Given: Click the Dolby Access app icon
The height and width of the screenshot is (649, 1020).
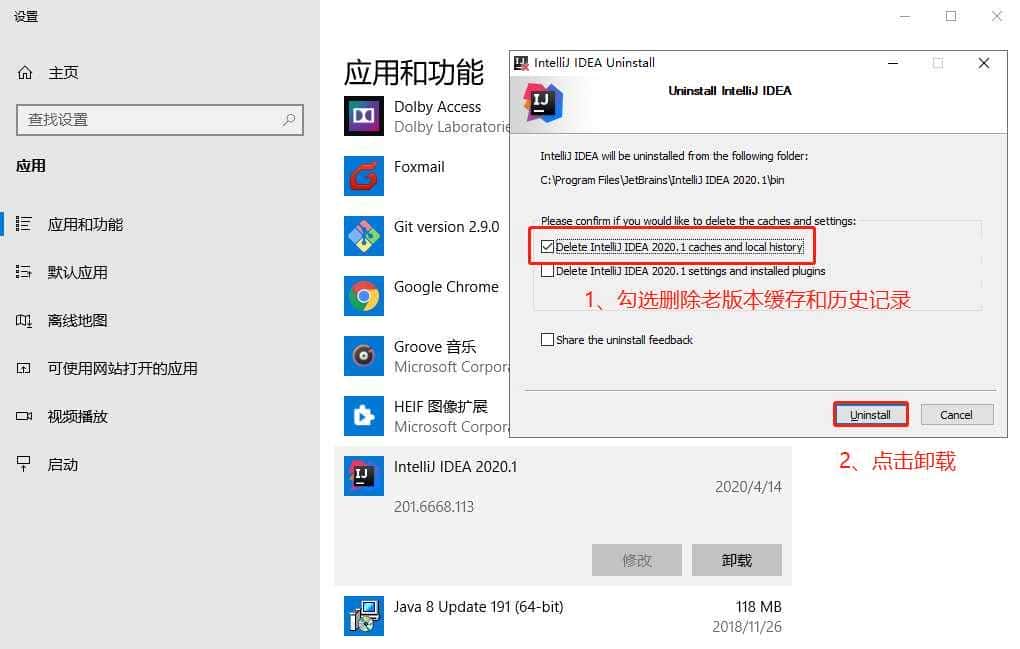Looking at the screenshot, I should tap(364, 116).
